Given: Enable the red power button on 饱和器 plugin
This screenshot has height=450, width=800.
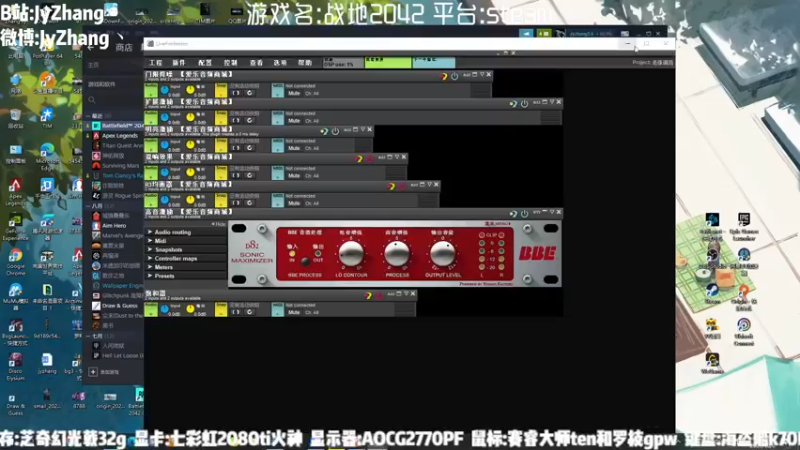Looking at the screenshot, I should 379,295.
